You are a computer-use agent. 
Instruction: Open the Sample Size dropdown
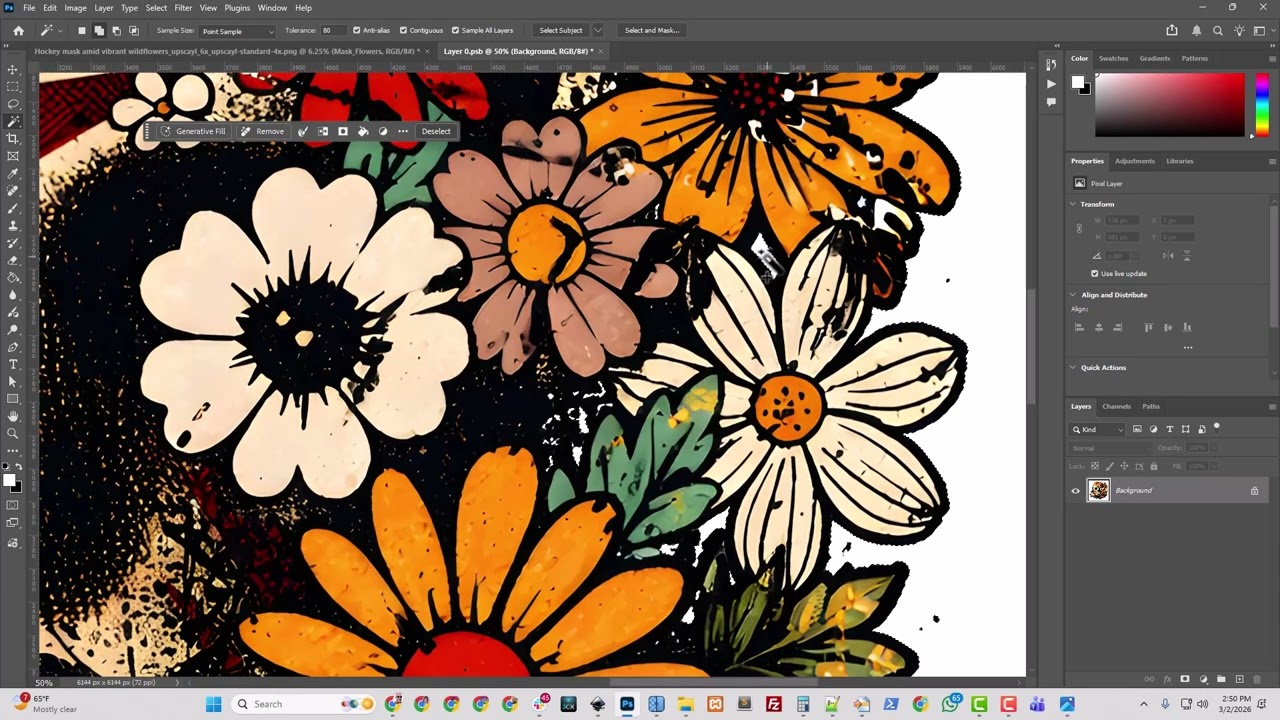(236, 31)
